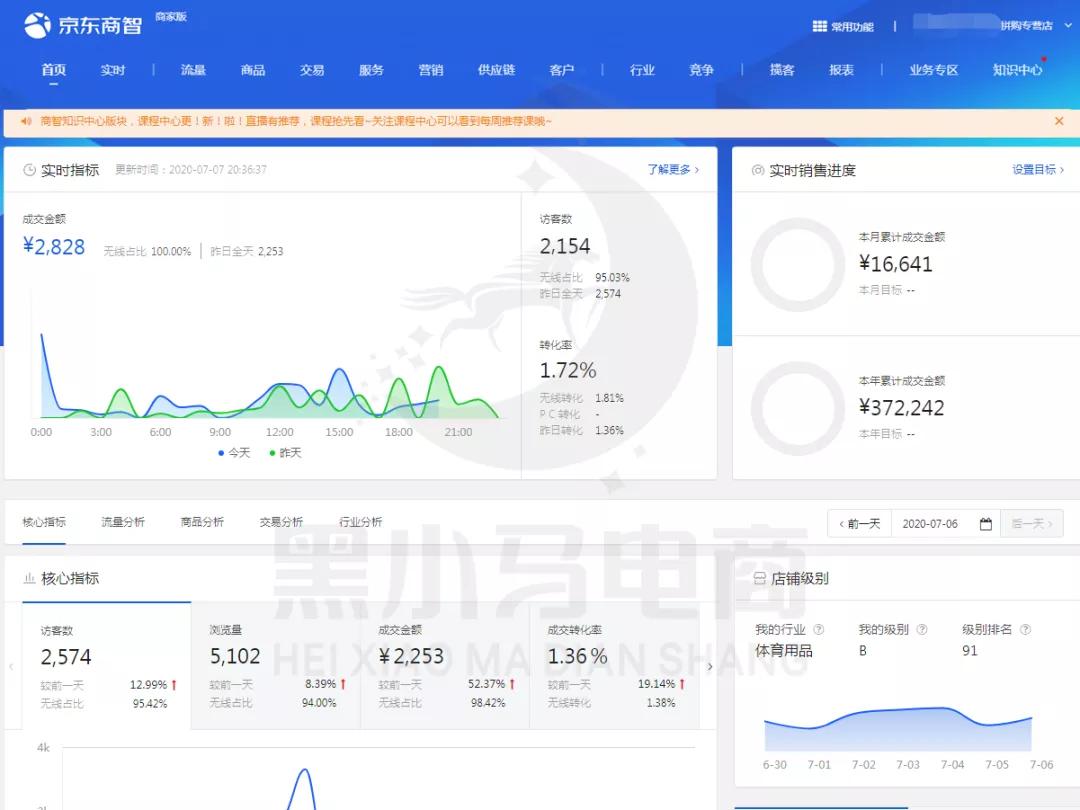
Task: Switch to the 流量分析 tab
Action: coord(122,521)
